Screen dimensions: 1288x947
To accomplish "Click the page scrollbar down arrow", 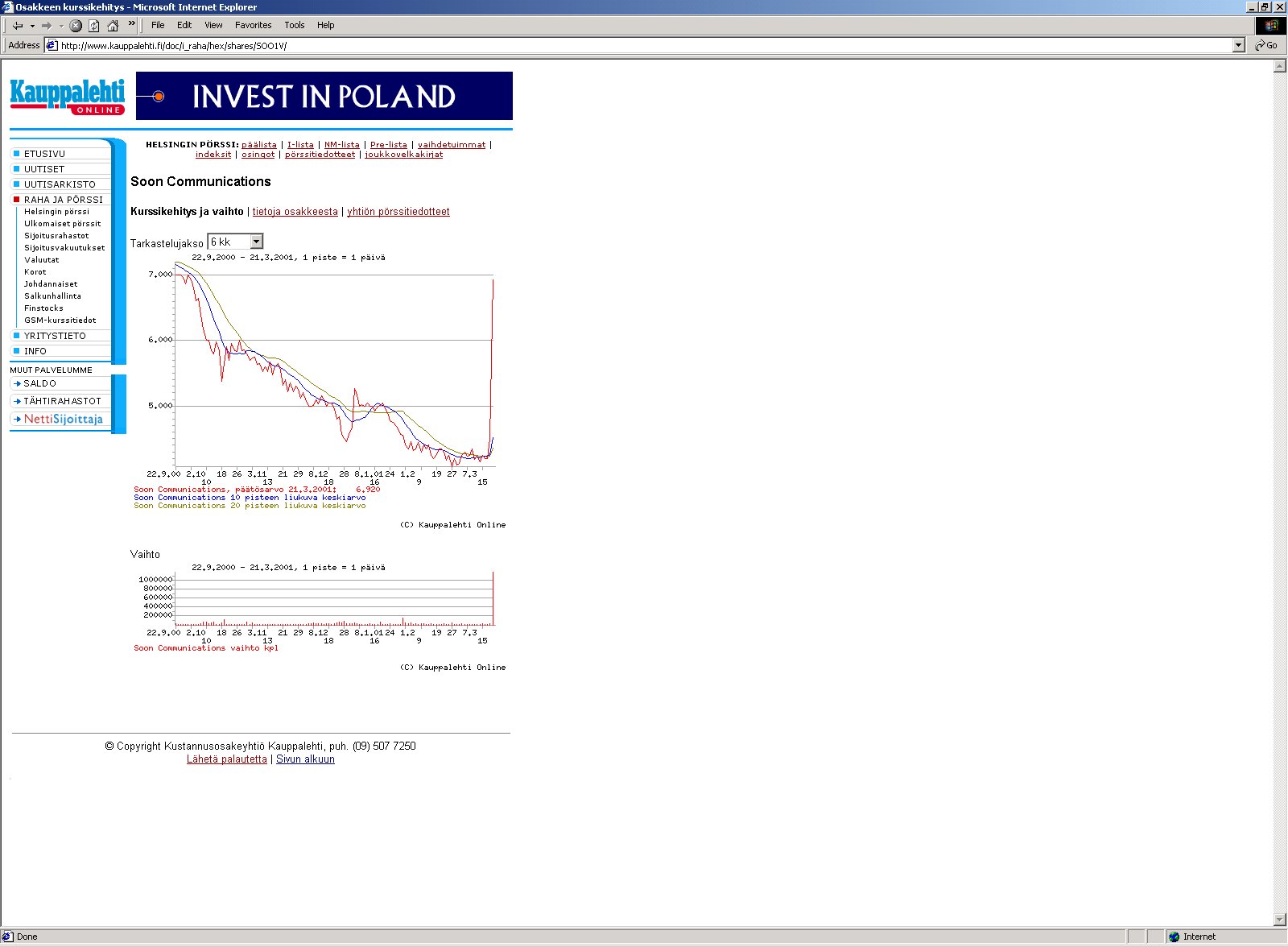I will 1280,920.
